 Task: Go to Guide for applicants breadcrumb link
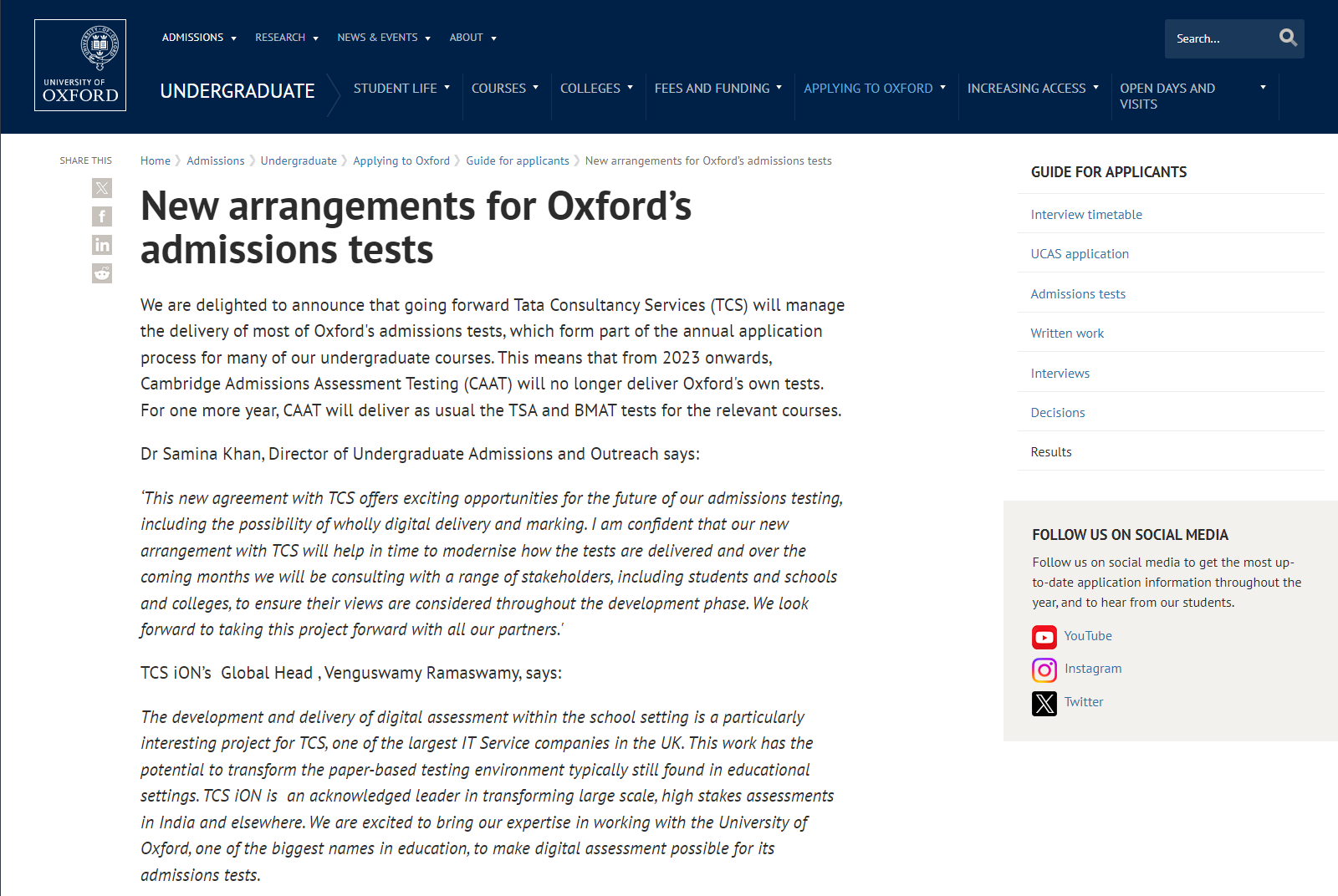click(x=518, y=160)
